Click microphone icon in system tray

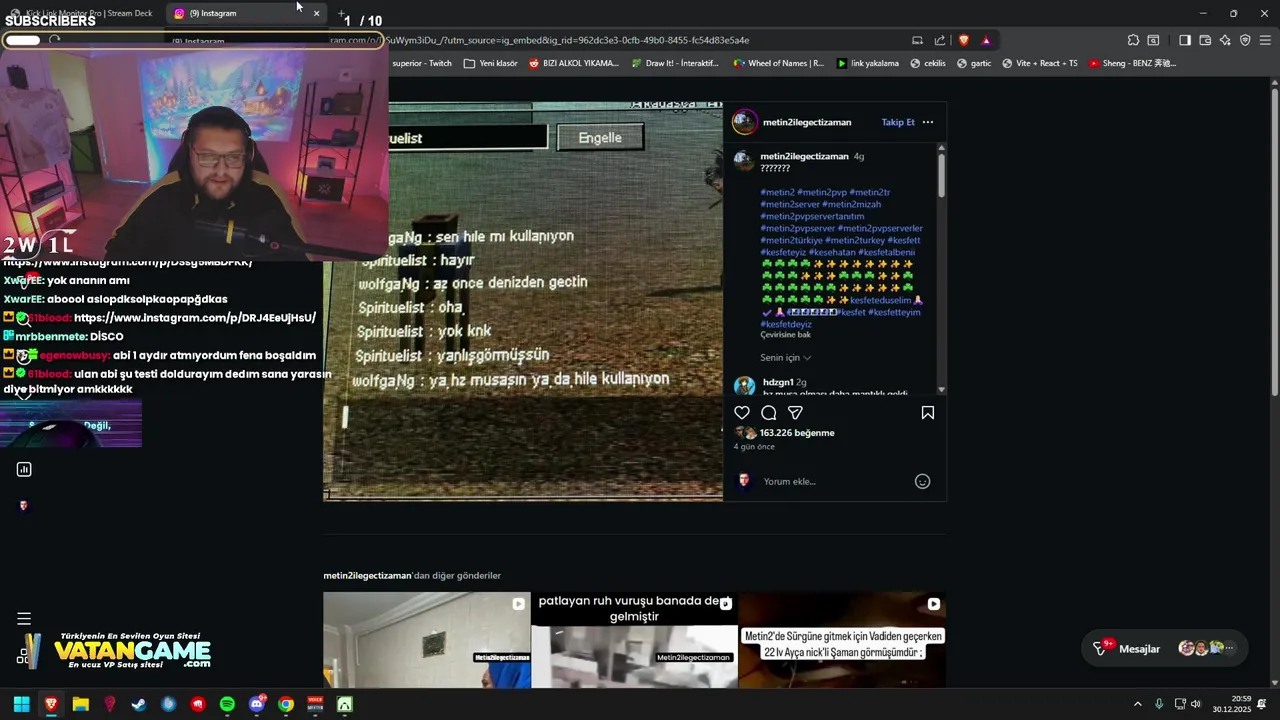[x=1159, y=704]
